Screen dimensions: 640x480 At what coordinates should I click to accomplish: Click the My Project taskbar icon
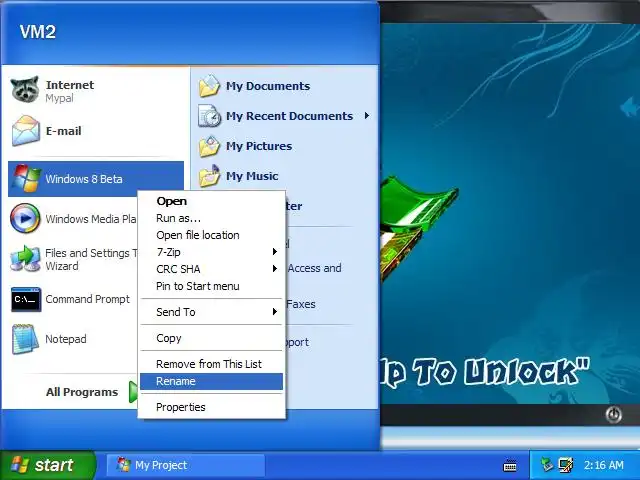(123, 465)
